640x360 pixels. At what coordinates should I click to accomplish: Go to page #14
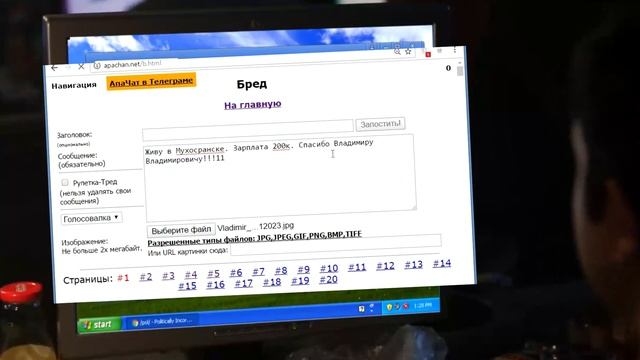point(442,263)
